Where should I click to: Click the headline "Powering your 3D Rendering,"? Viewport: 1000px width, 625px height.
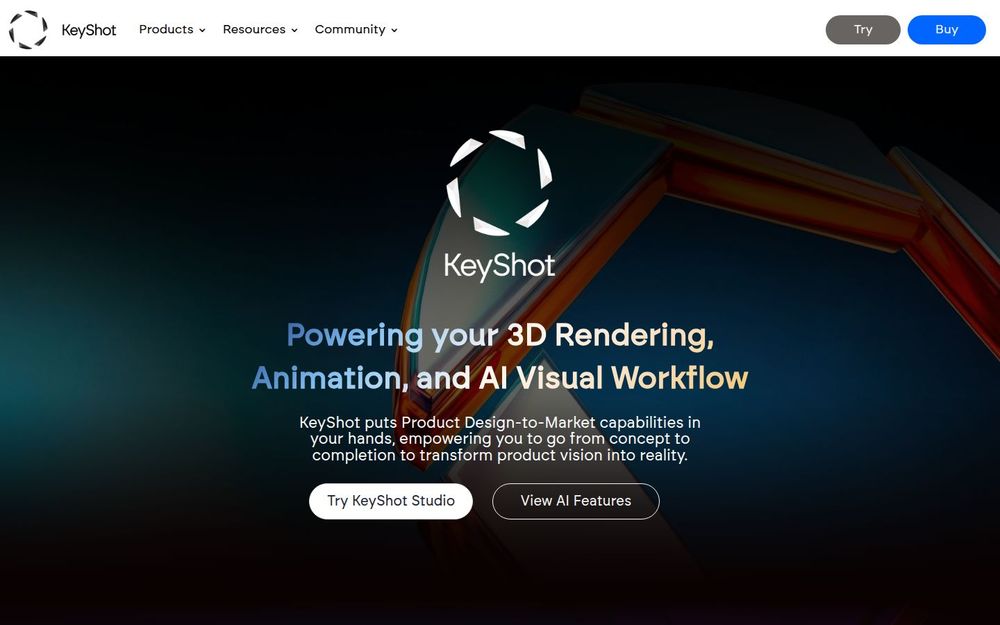tap(500, 335)
